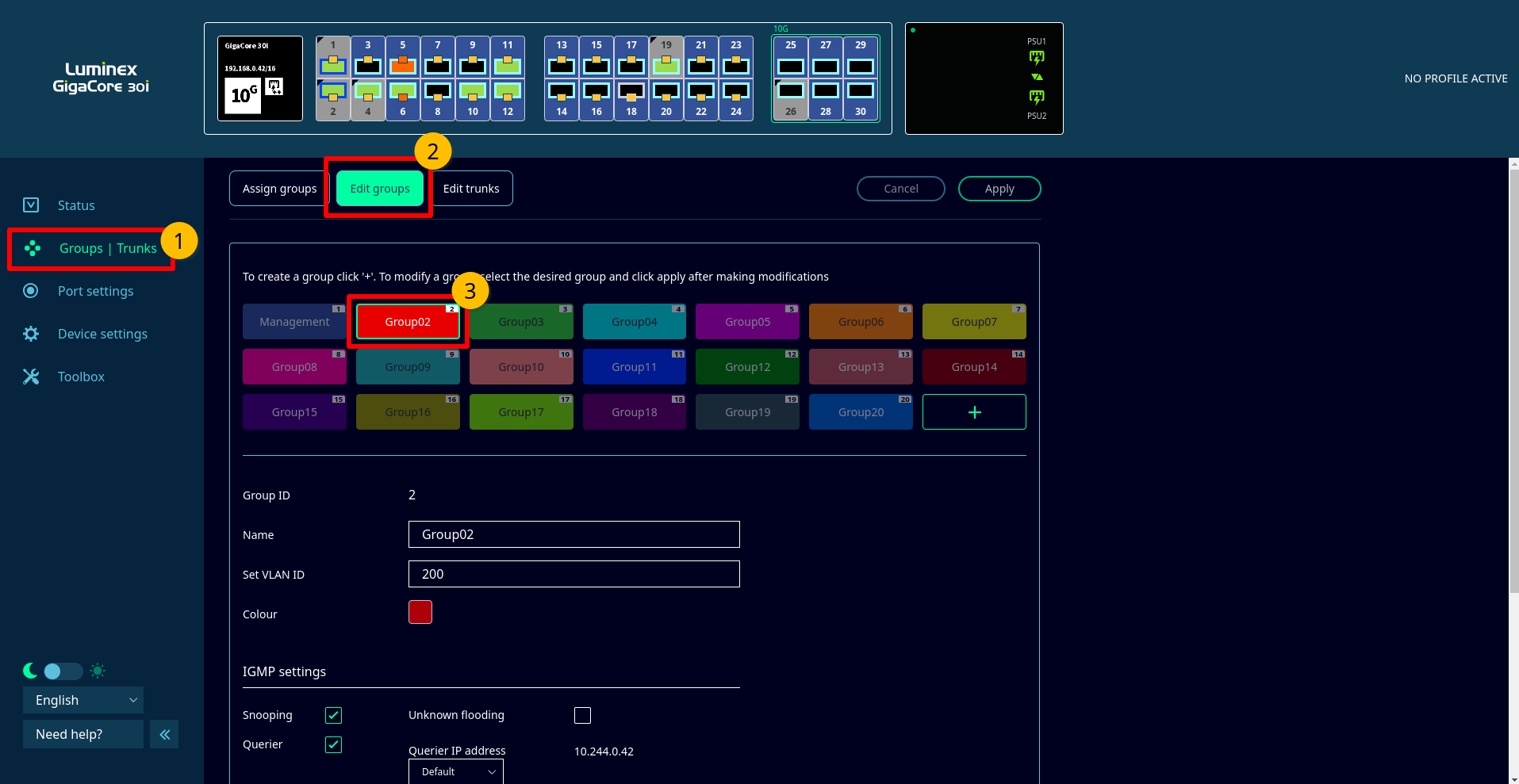Image resolution: width=1519 pixels, height=784 pixels.
Task: Select port 5 on switch diagram
Action: click(403, 64)
